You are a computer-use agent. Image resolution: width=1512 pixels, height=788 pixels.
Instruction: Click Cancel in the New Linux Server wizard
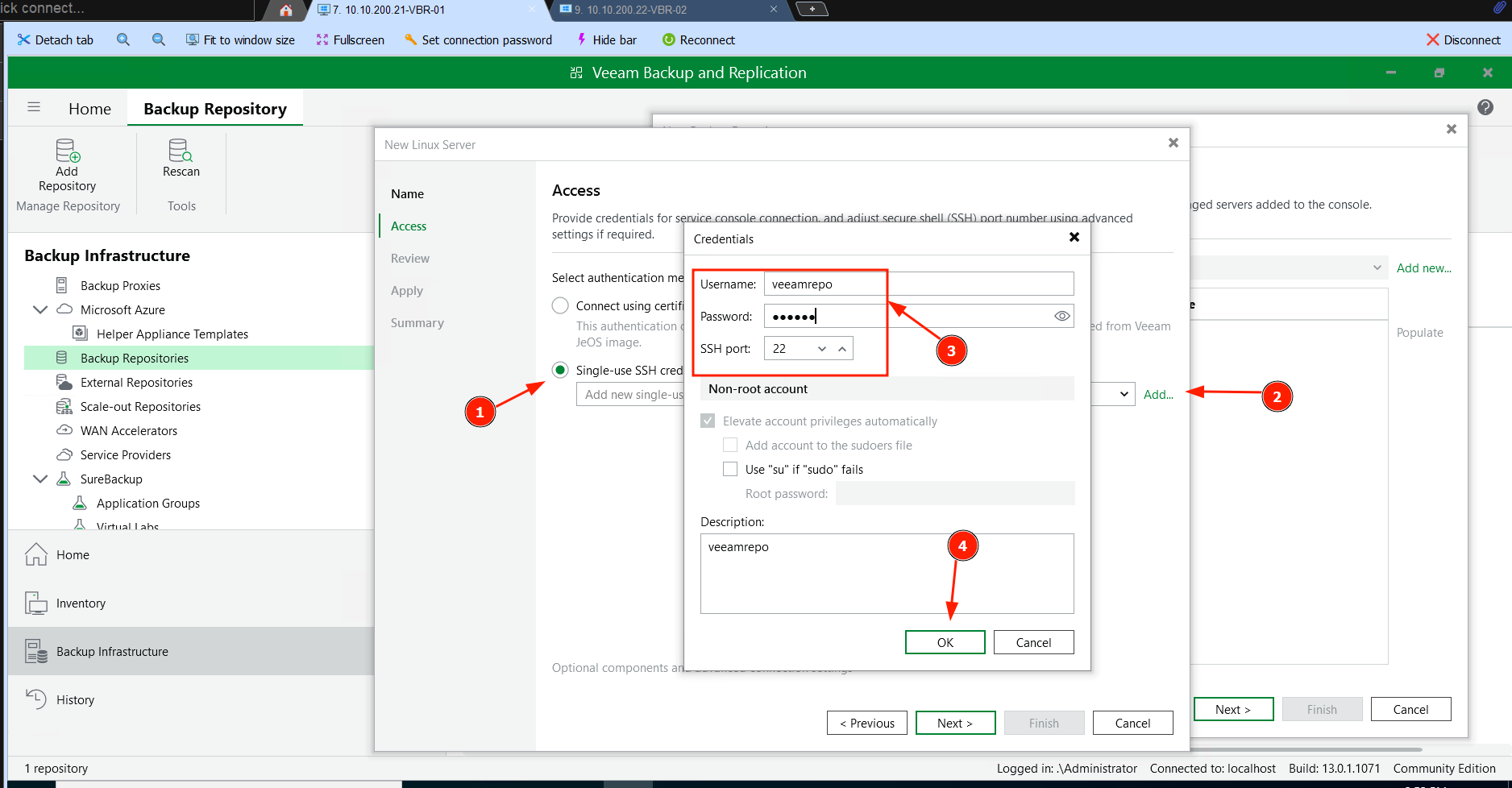pyautogui.click(x=1133, y=723)
